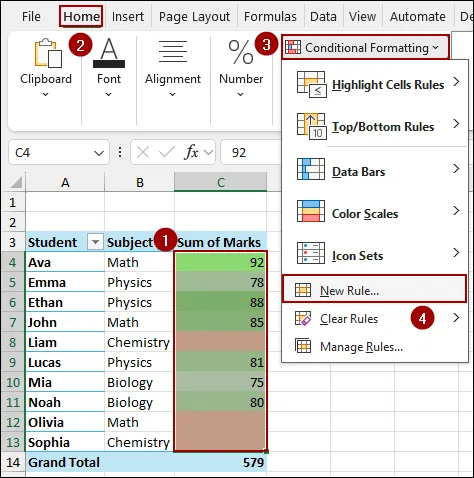Image resolution: width=474 pixels, height=478 pixels.
Task: Click the formula bar confirm checkmark icon
Action: point(167,152)
